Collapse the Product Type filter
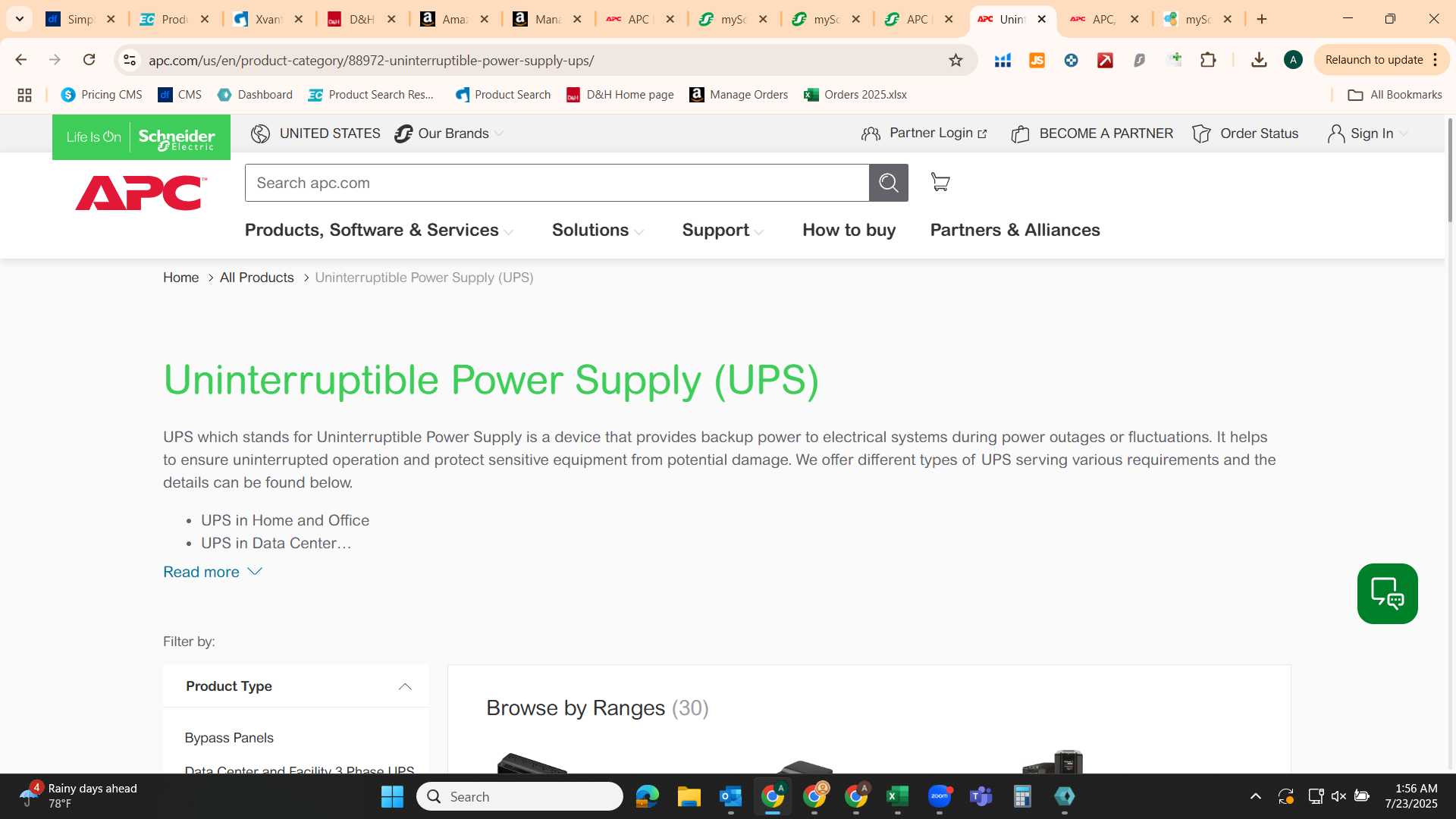Screen dimensions: 1456x819 [x=404, y=686]
